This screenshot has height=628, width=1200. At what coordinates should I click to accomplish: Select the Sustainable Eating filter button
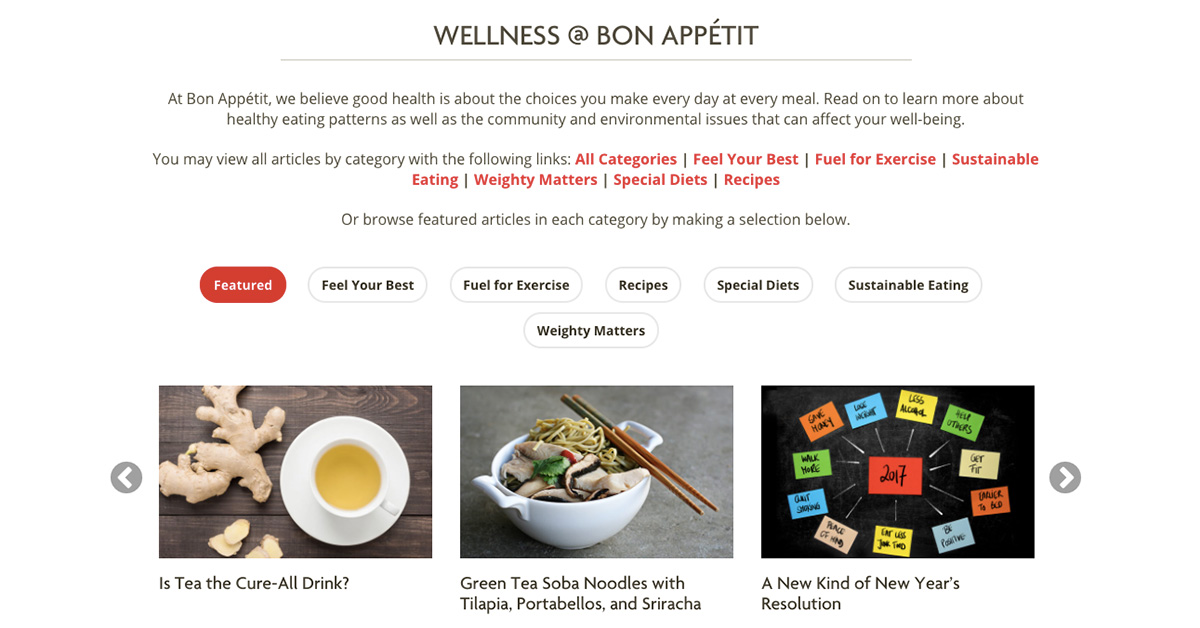pos(908,285)
